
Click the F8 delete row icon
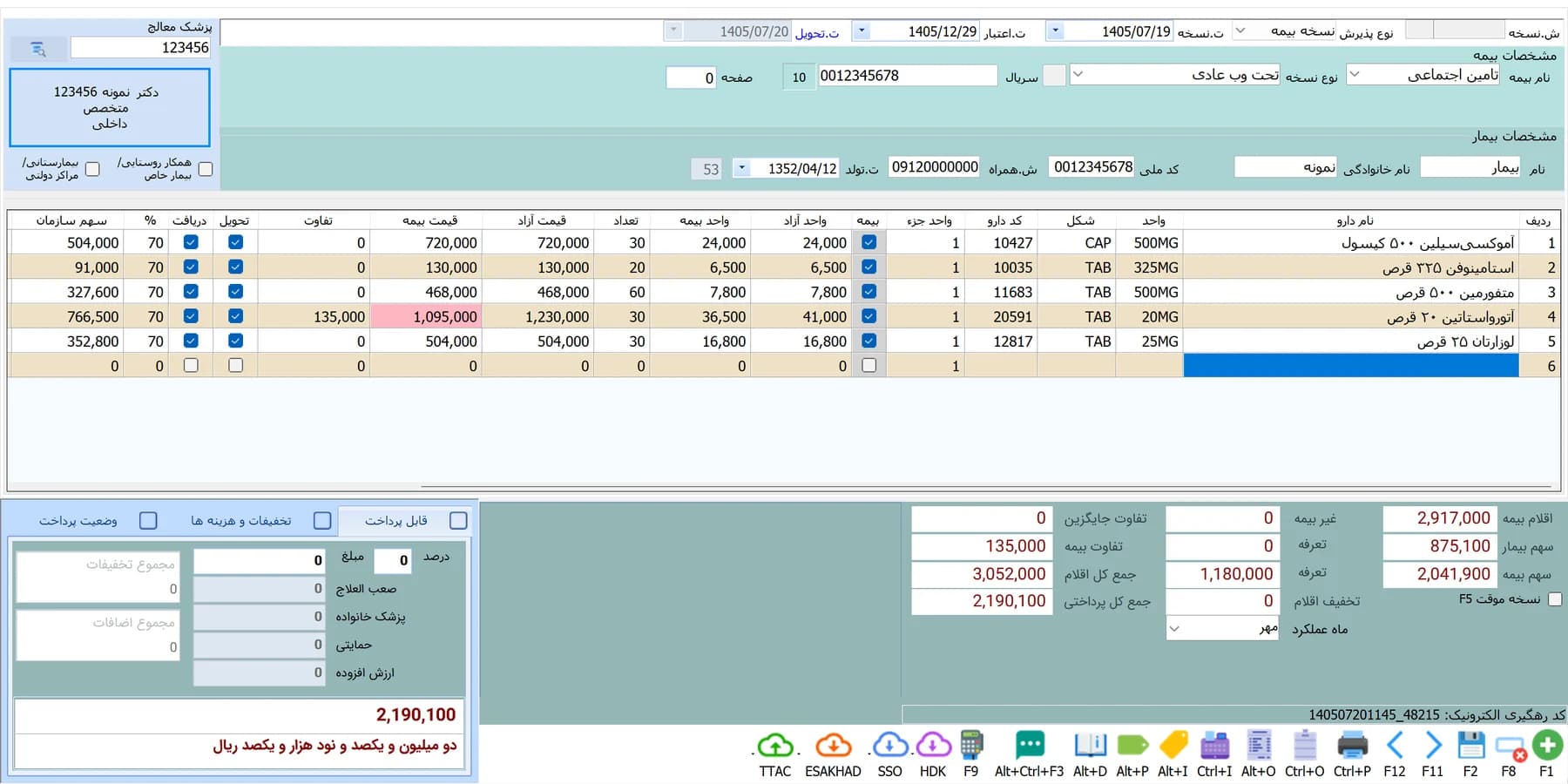(1510, 747)
